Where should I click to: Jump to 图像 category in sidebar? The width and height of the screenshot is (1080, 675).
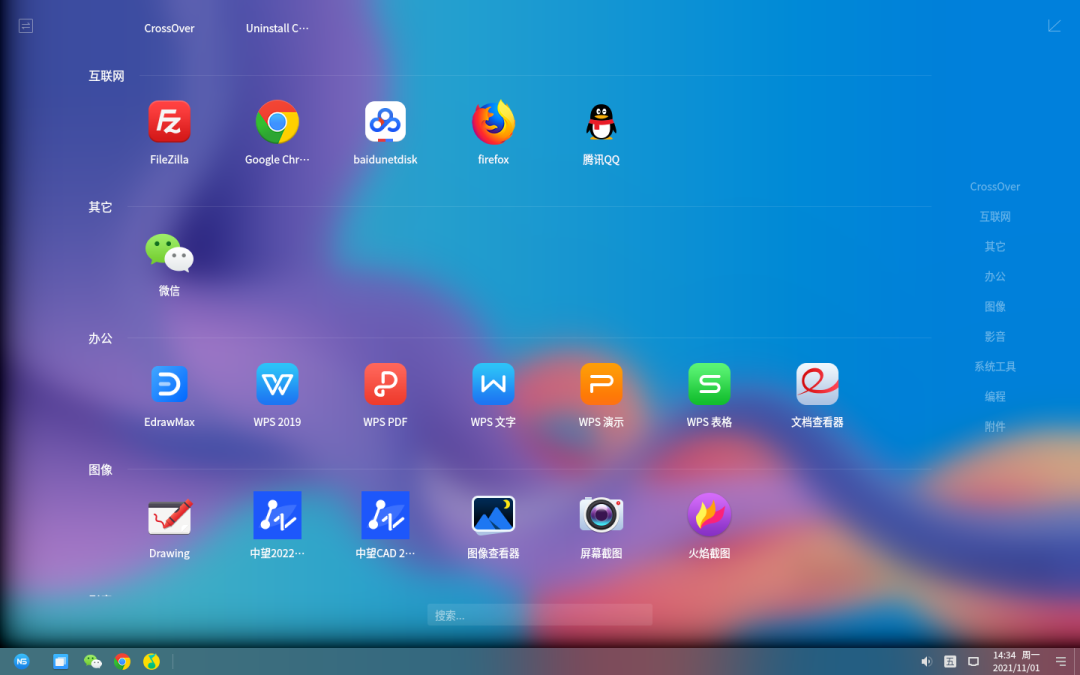click(995, 307)
